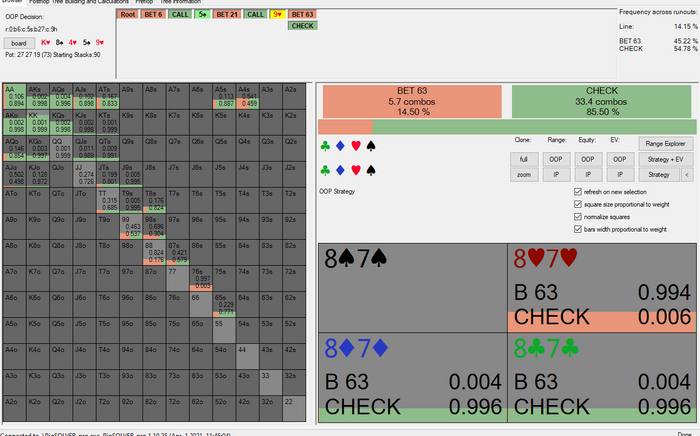Open the board selection button
This screenshot has width=700, height=436.
pyautogui.click(x=19, y=43)
